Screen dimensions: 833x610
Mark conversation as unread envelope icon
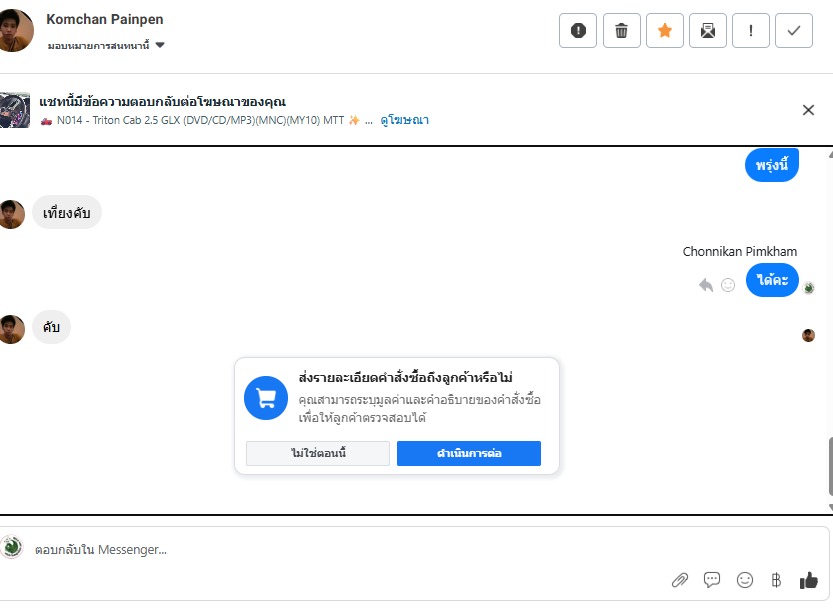708,30
